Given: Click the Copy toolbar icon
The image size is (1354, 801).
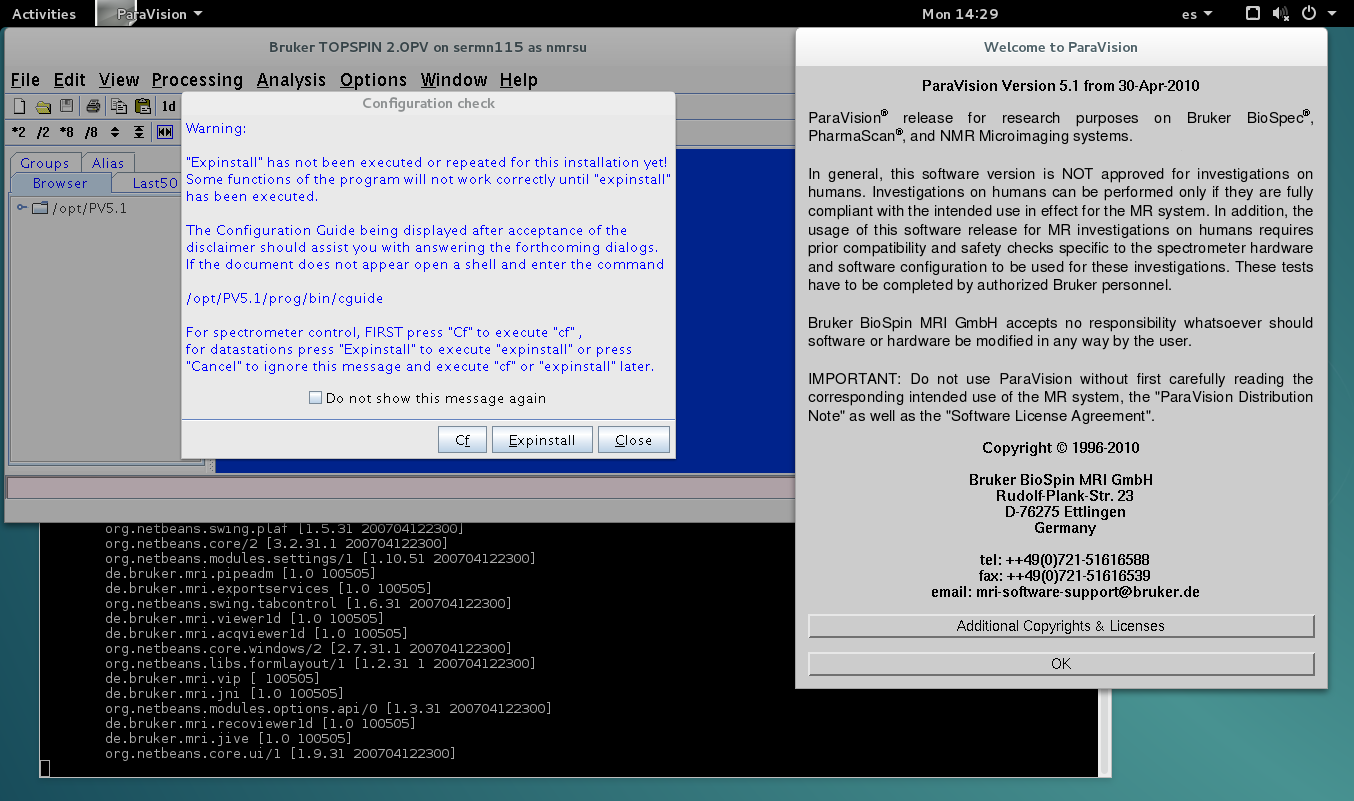Looking at the screenshot, I should pos(119,106).
